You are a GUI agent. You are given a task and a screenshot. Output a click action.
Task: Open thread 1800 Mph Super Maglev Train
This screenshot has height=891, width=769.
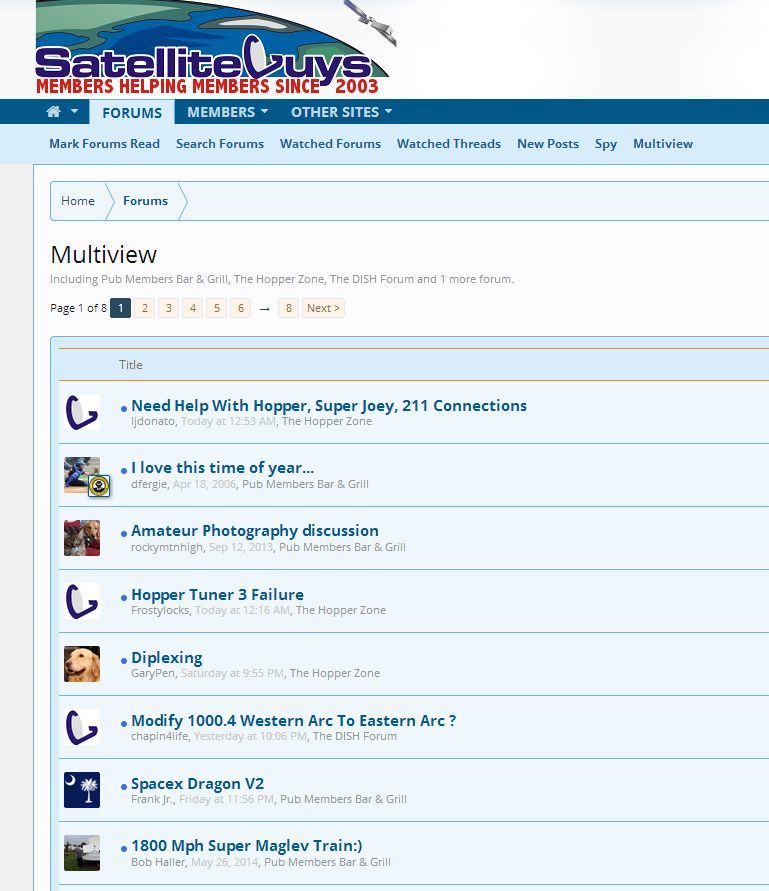click(x=247, y=846)
